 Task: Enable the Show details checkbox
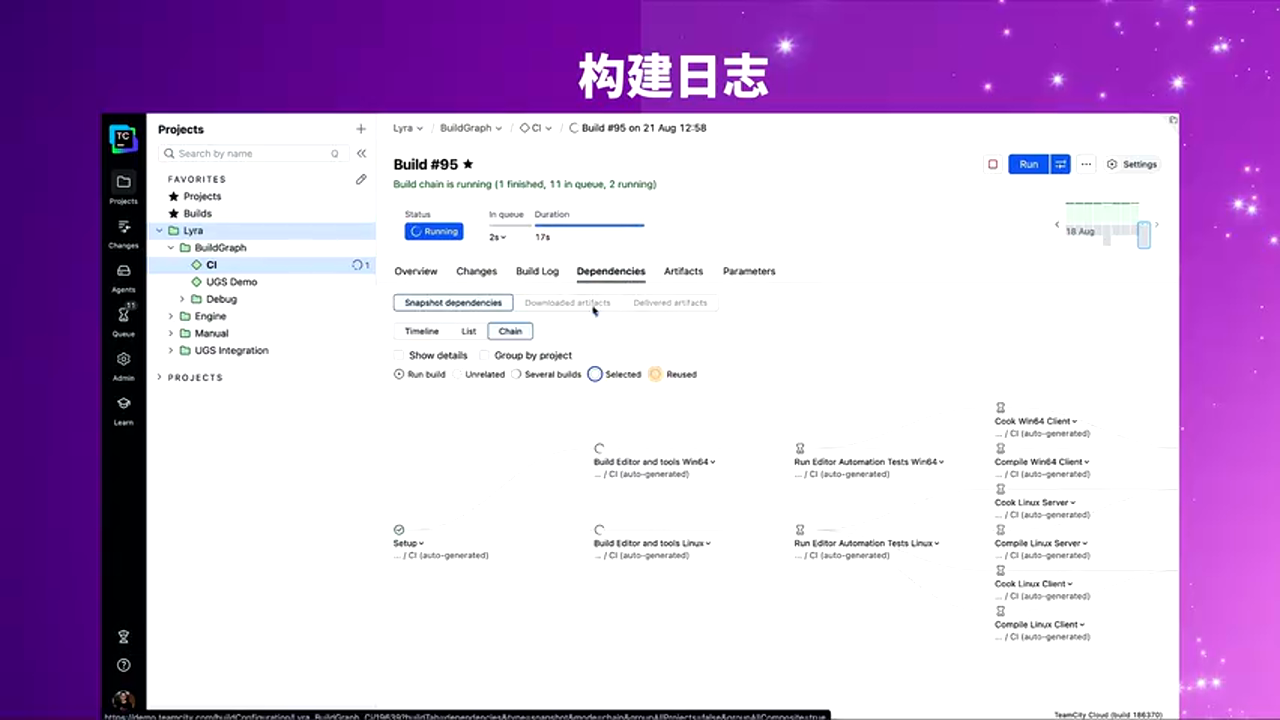pos(399,355)
